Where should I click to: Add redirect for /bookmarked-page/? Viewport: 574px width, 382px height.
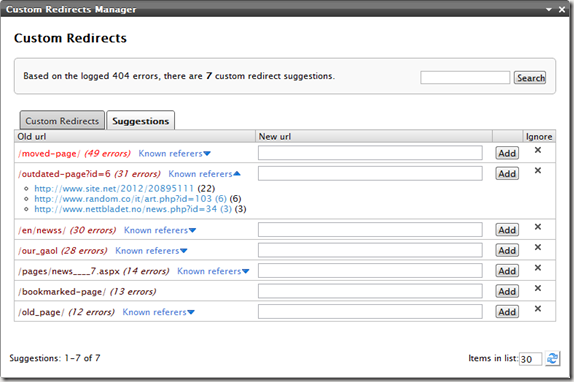click(x=507, y=292)
